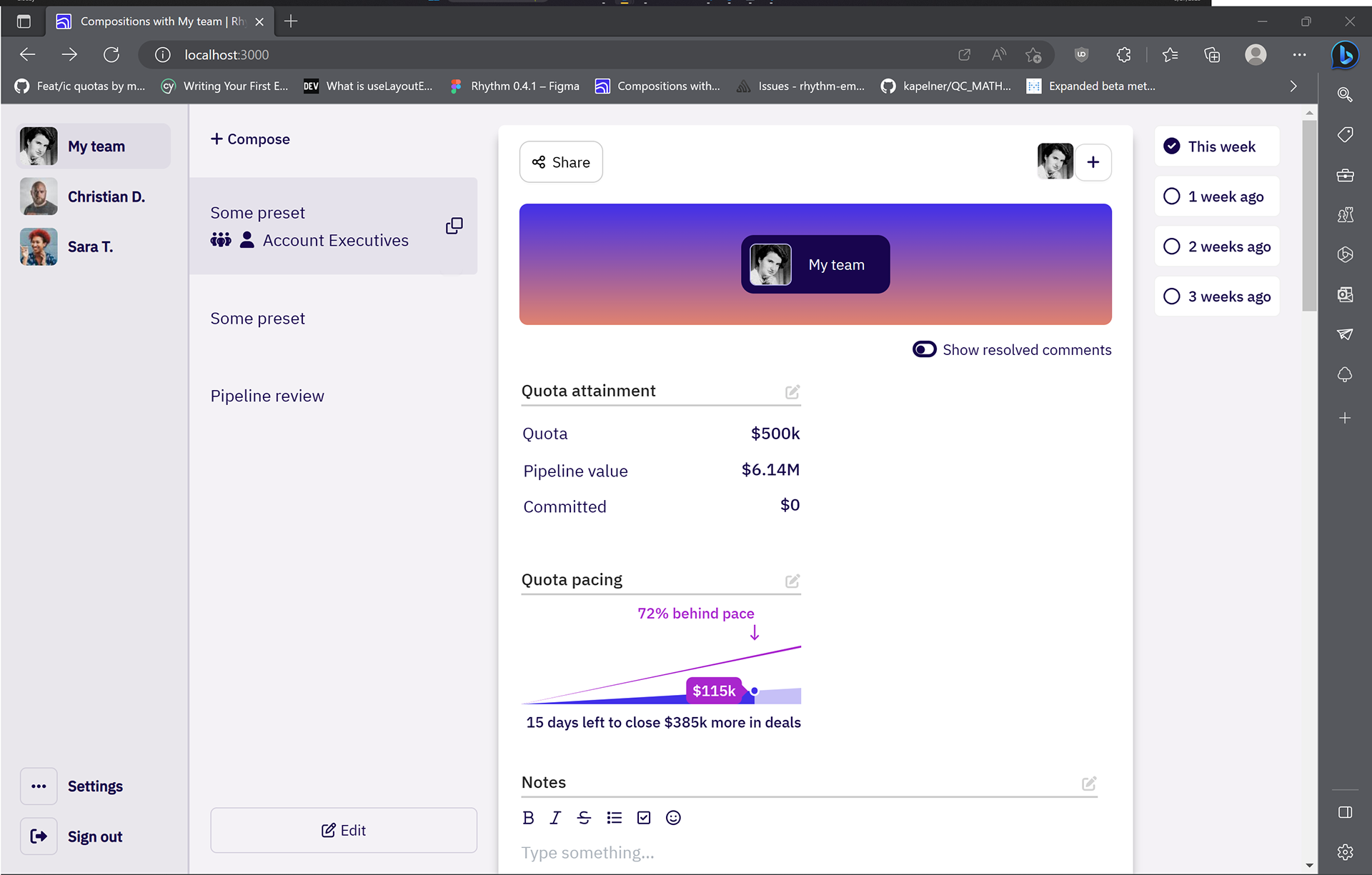Insert a bulleted list in Notes
Image resolution: width=1372 pixels, height=875 pixels.
(614, 818)
